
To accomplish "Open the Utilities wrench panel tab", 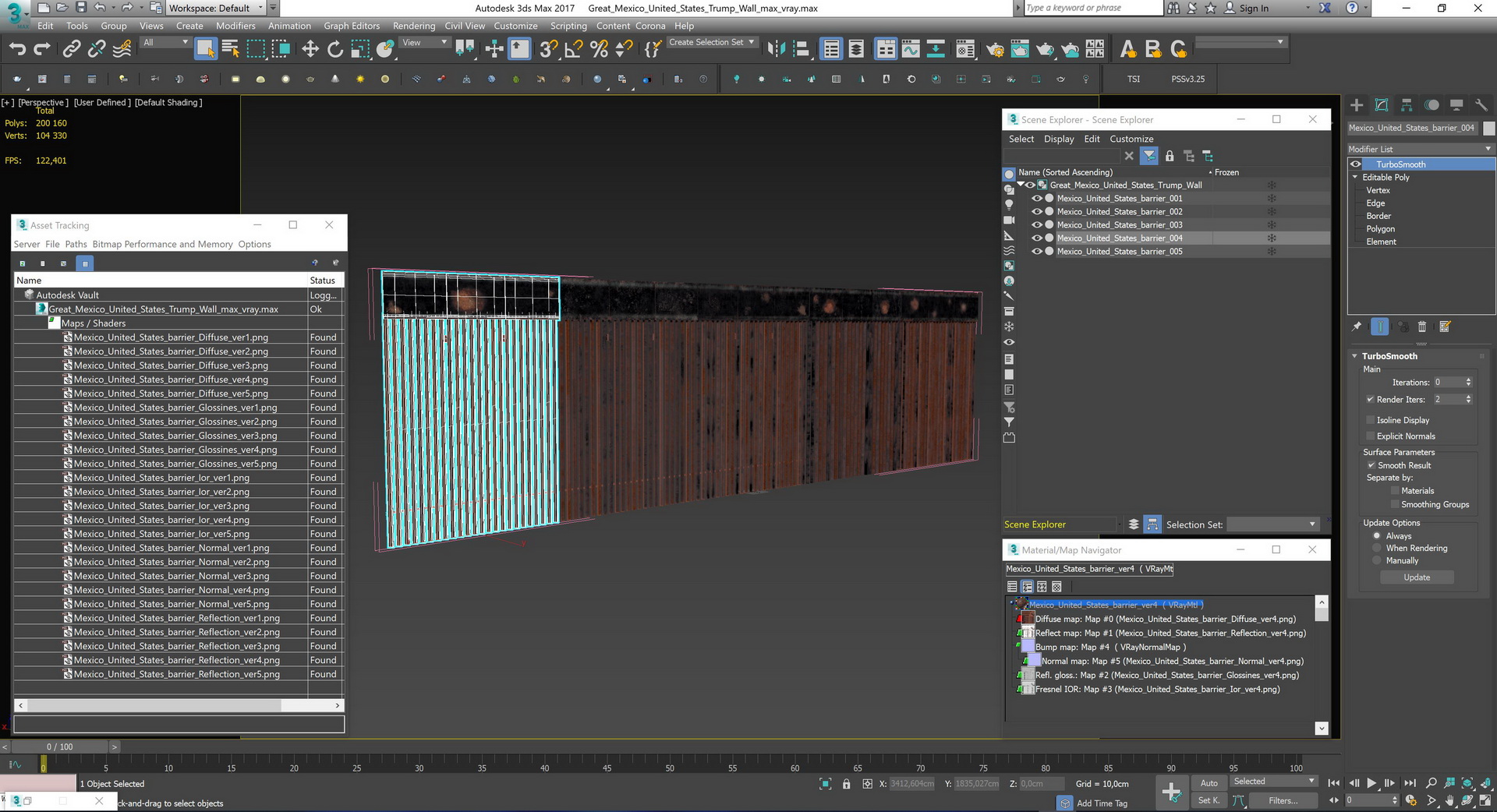I will point(1481,105).
